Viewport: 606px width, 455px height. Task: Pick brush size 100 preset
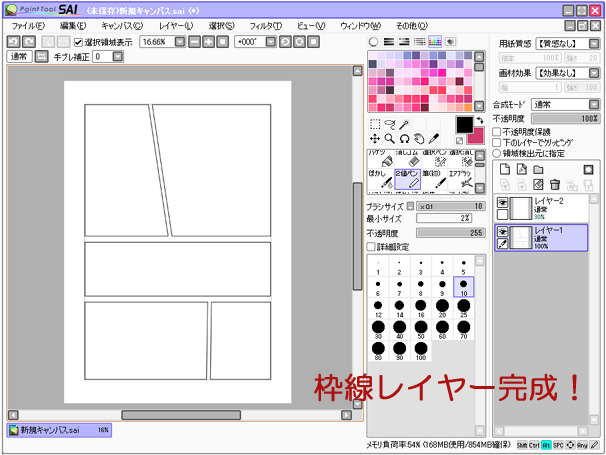[420, 351]
